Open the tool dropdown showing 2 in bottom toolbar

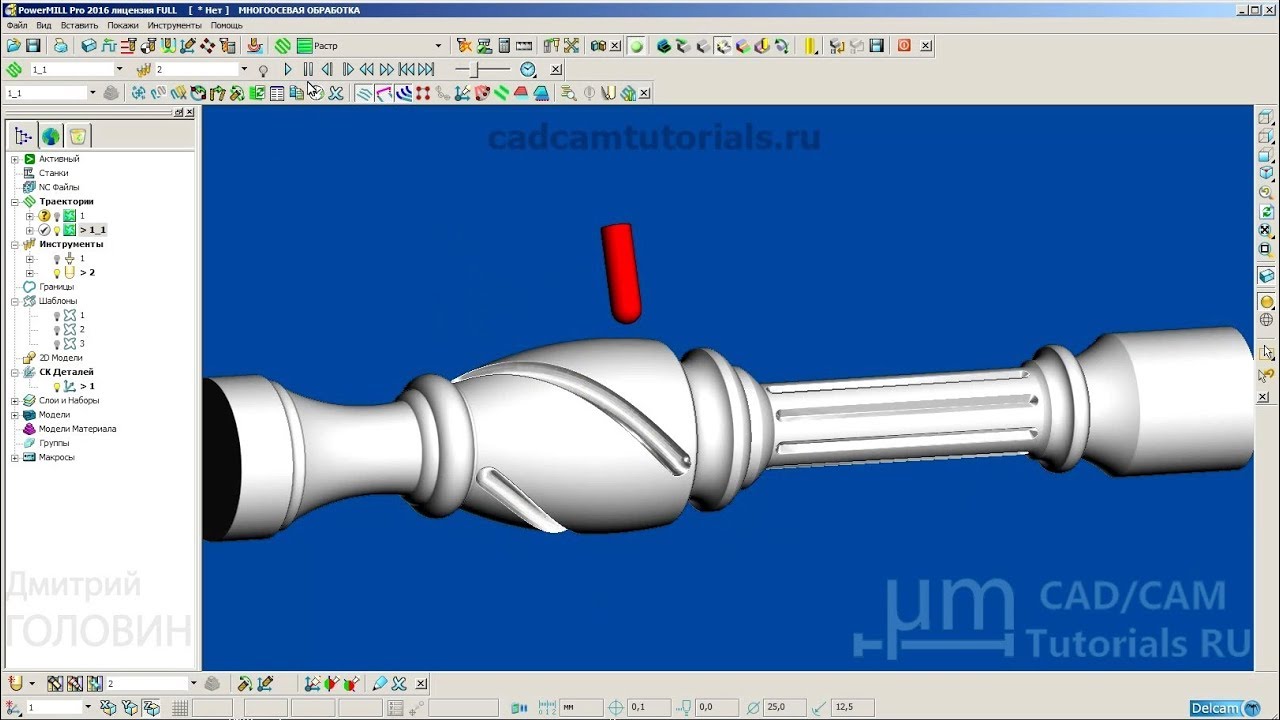pyautogui.click(x=194, y=684)
